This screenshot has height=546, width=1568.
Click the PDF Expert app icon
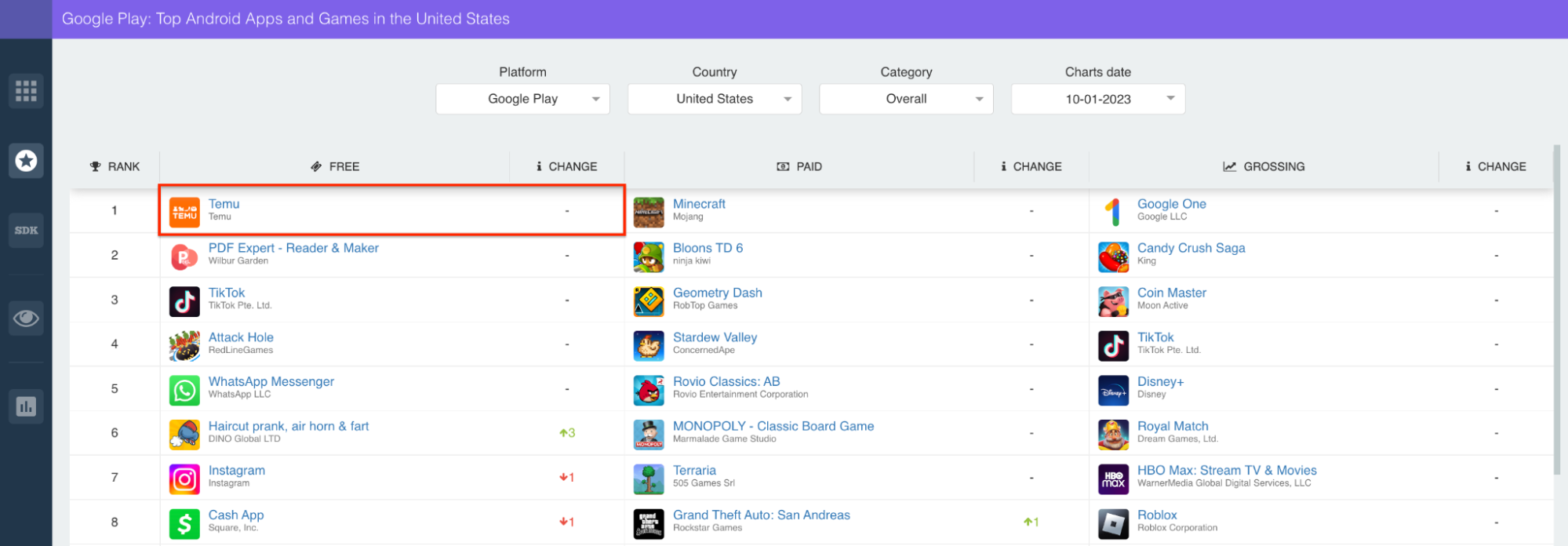click(x=184, y=257)
